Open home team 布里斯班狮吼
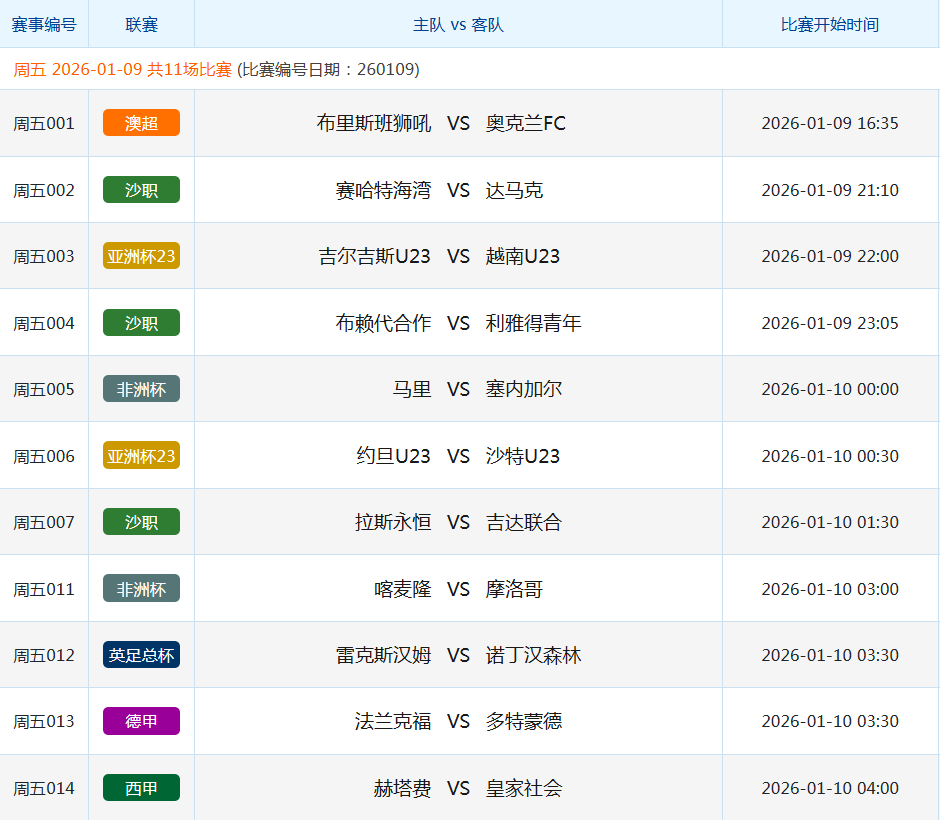Viewport: 940px width, 820px height. click(374, 123)
